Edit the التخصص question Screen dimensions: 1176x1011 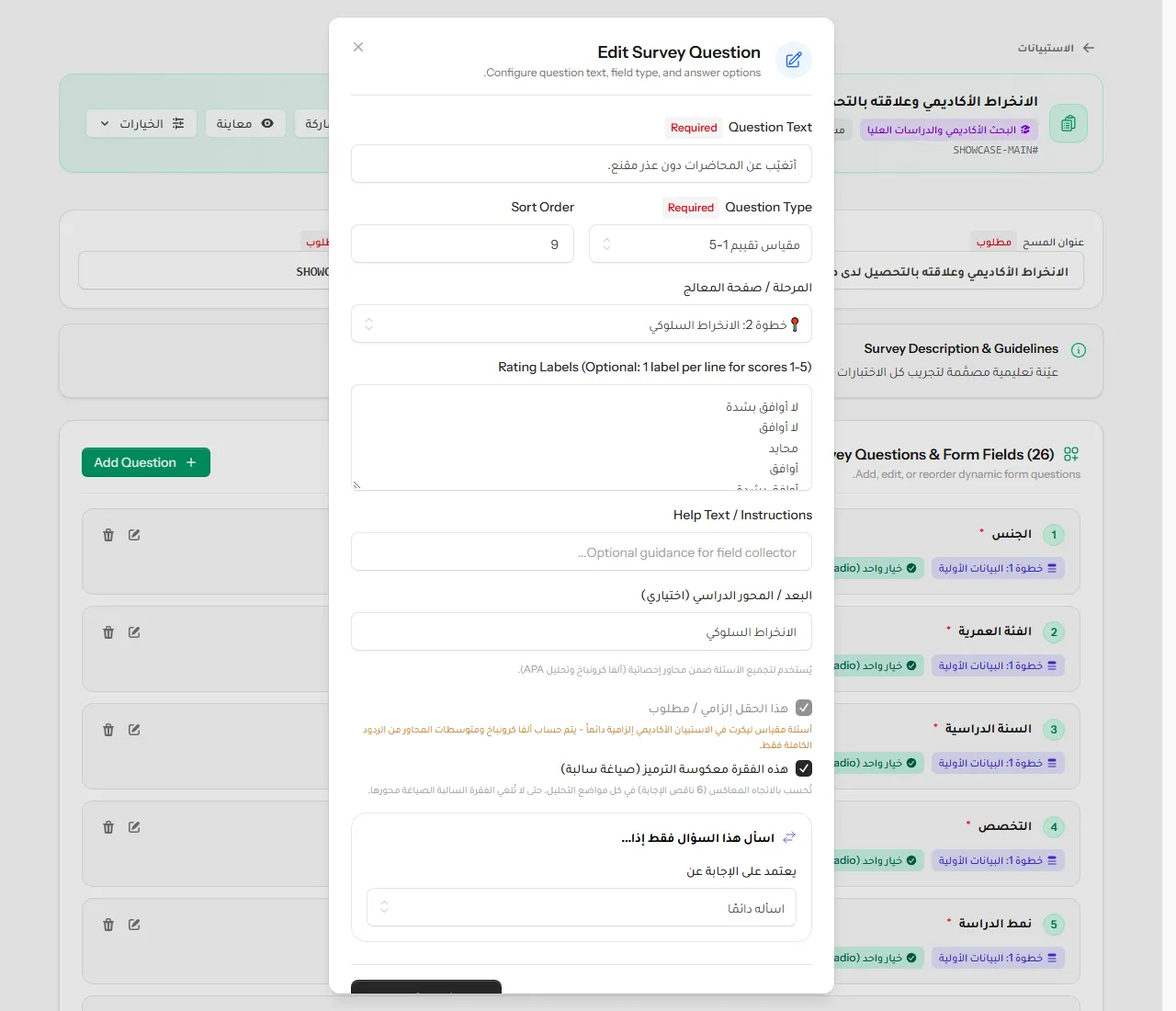pyautogui.click(x=134, y=827)
